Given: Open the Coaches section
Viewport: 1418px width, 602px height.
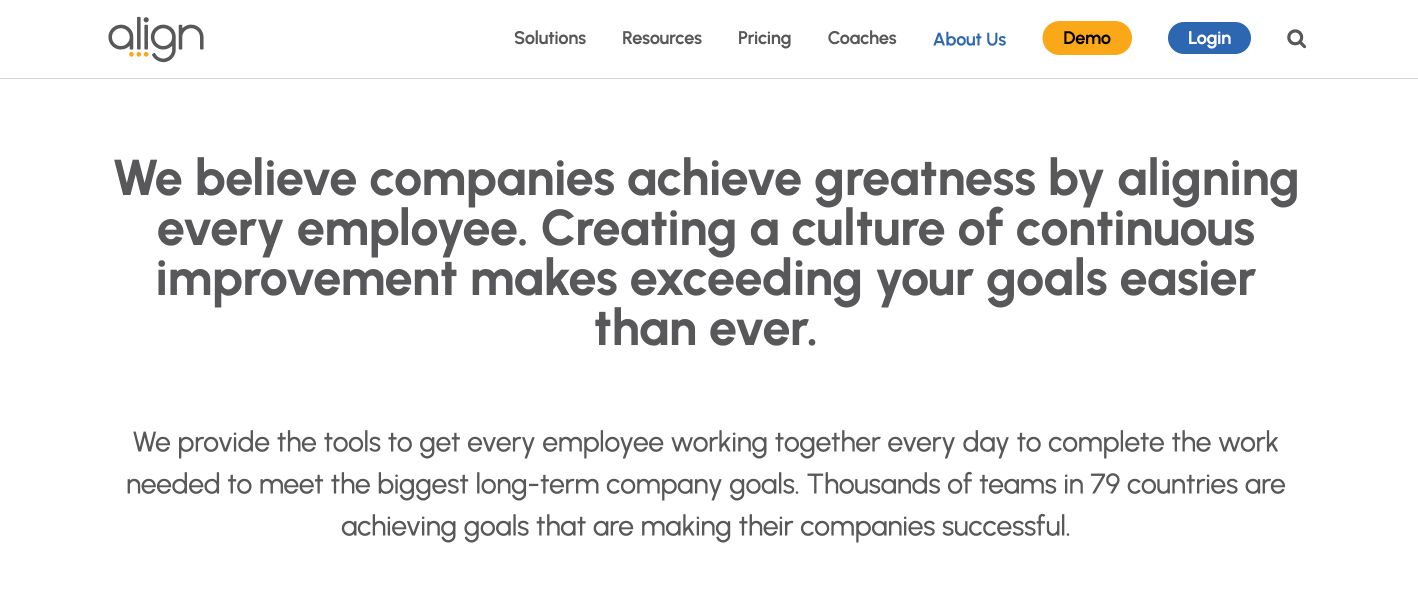Looking at the screenshot, I should [x=861, y=38].
